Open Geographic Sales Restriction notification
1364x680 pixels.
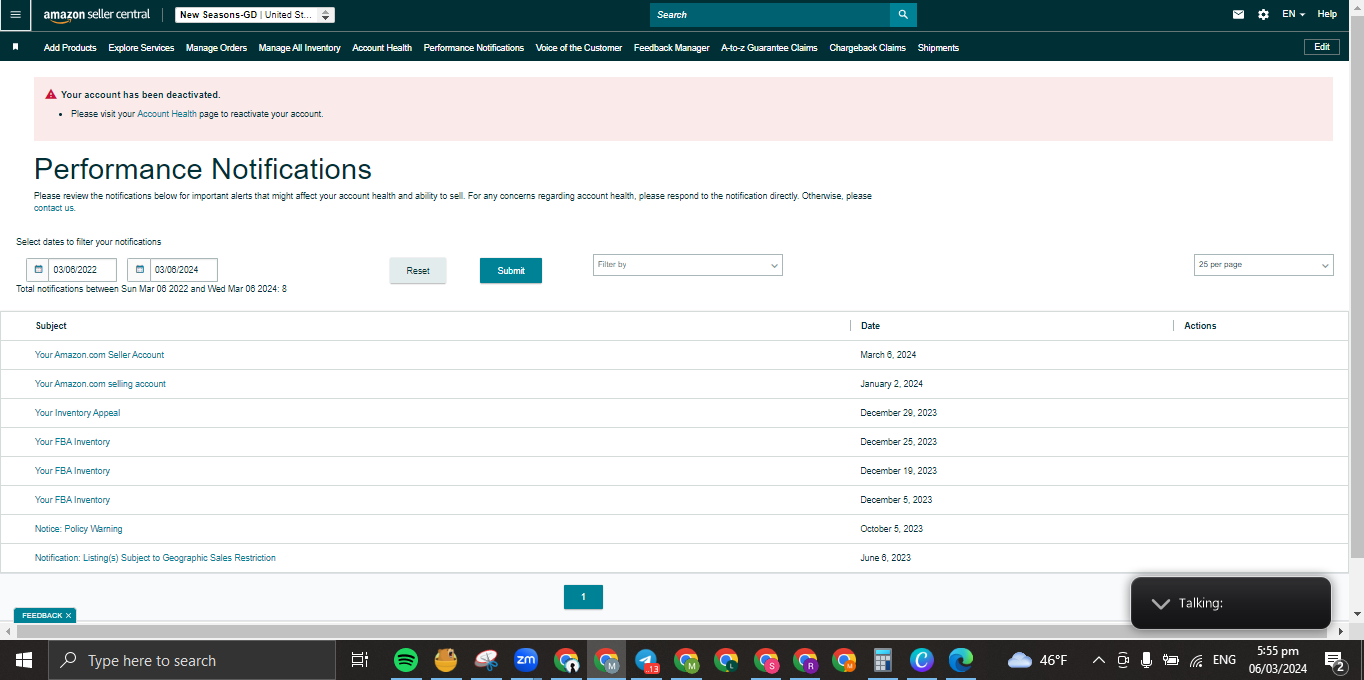point(155,558)
